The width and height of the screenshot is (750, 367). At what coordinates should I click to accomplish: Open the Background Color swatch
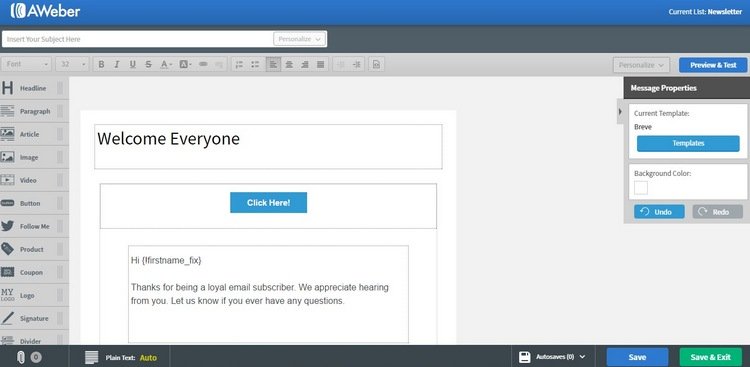[x=641, y=188]
